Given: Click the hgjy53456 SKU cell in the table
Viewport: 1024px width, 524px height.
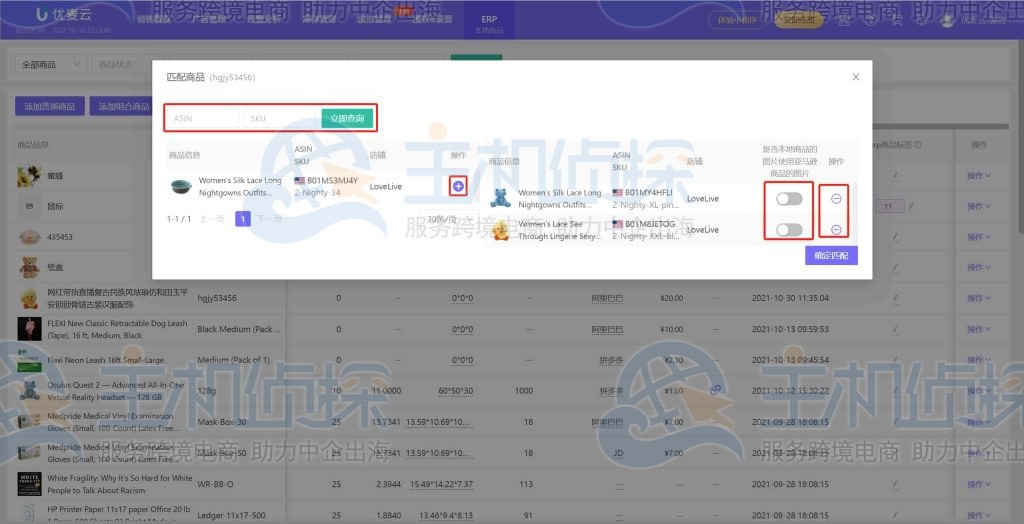Looking at the screenshot, I should [x=217, y=299].
